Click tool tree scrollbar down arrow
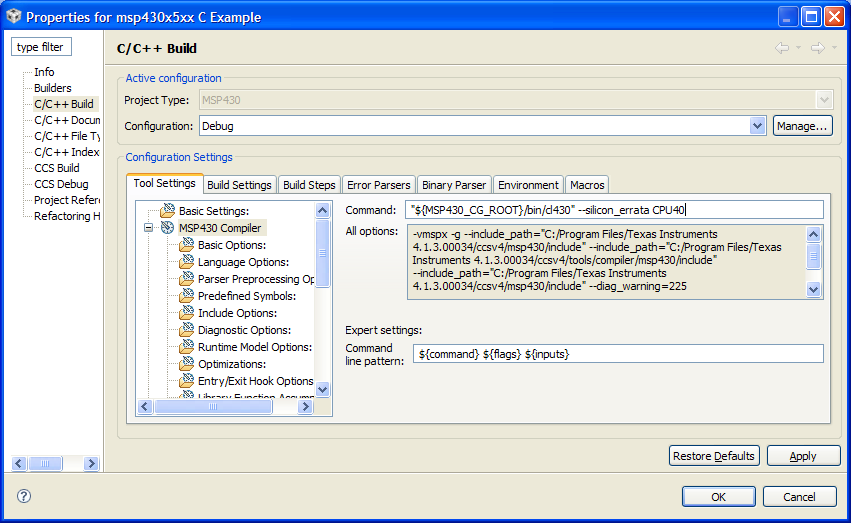This screenshot has width=851, height=523. point(322,389)
